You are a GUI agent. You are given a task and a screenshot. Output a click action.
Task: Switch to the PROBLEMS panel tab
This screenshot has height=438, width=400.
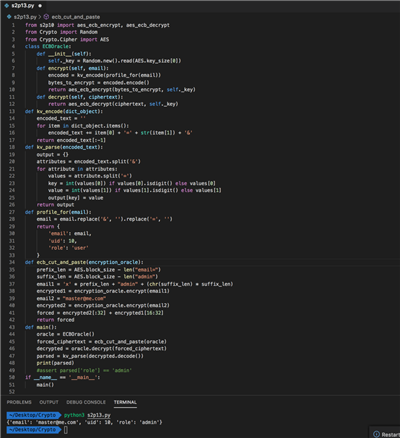tap(19, 402)
